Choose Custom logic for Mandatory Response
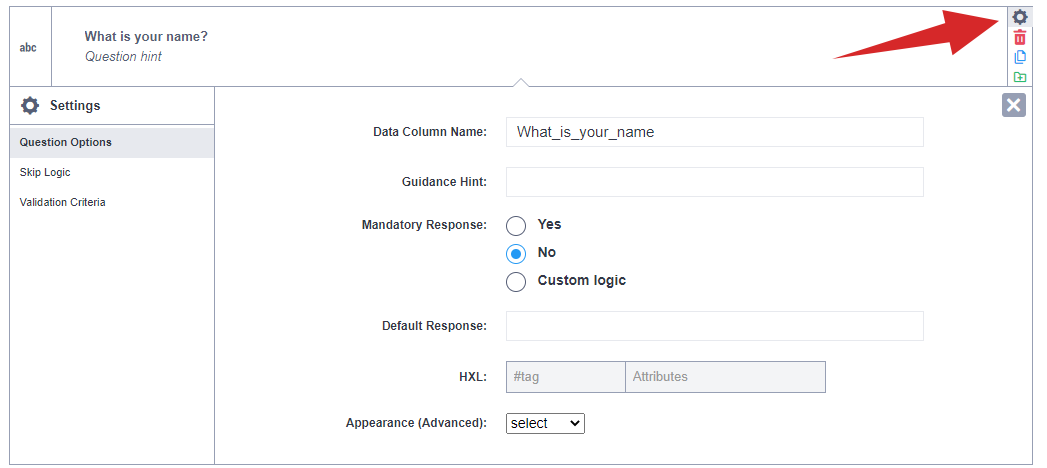 tap(516, 281)
